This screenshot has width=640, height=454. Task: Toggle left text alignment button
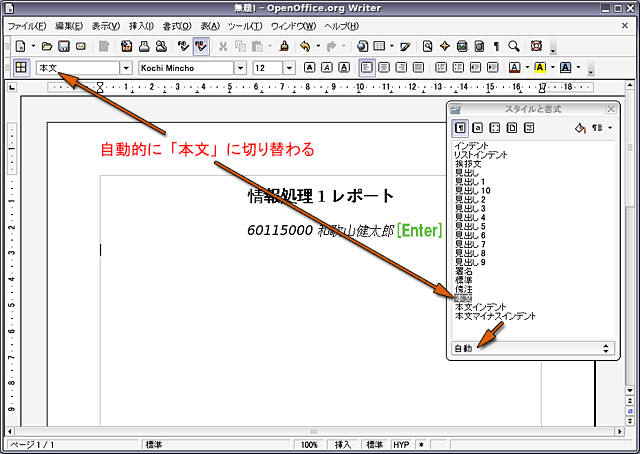tap(367, 68)
